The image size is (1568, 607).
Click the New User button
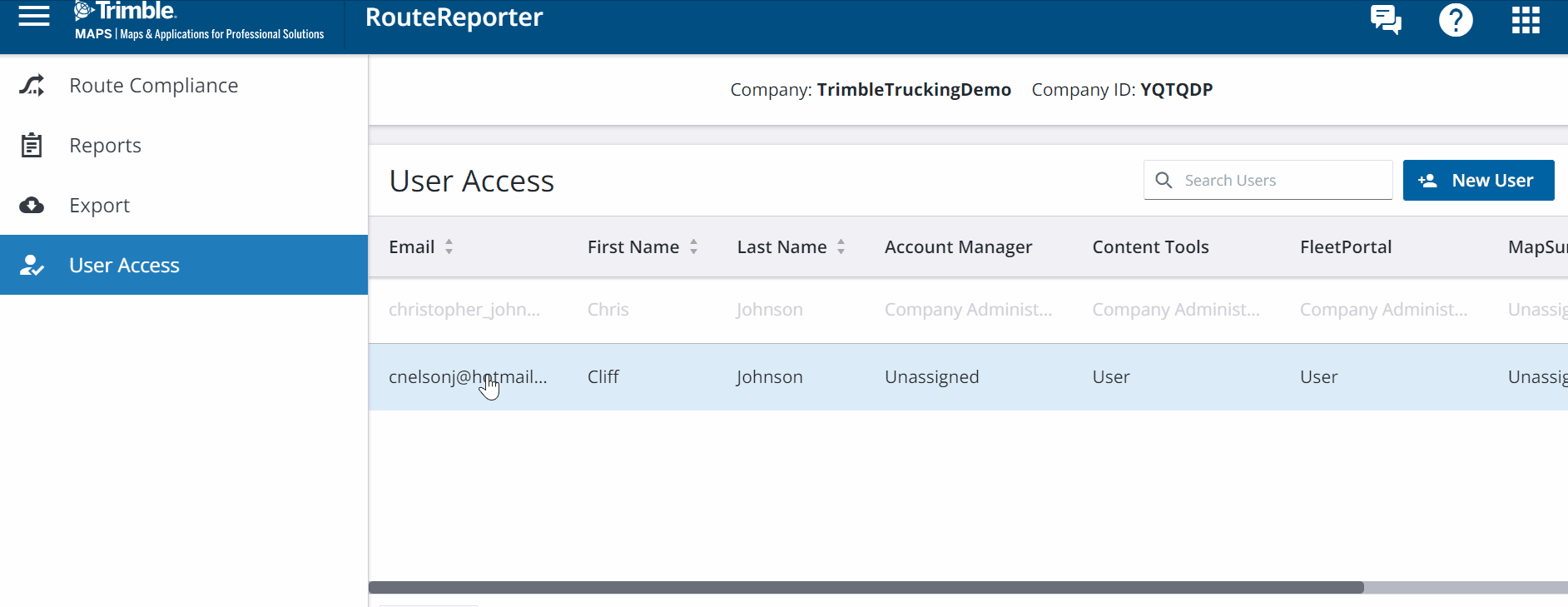tap(1478, 181)
